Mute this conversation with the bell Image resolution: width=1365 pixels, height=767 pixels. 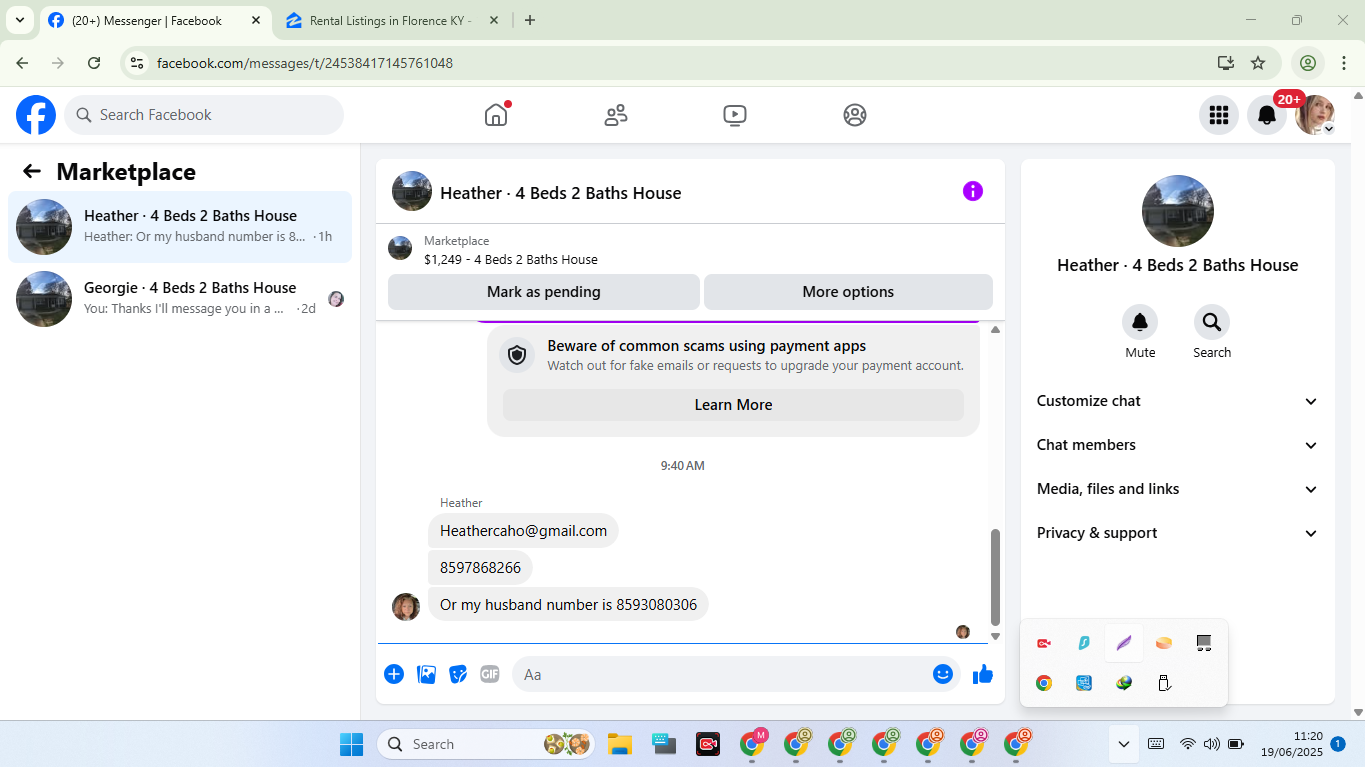[1140, 322]
